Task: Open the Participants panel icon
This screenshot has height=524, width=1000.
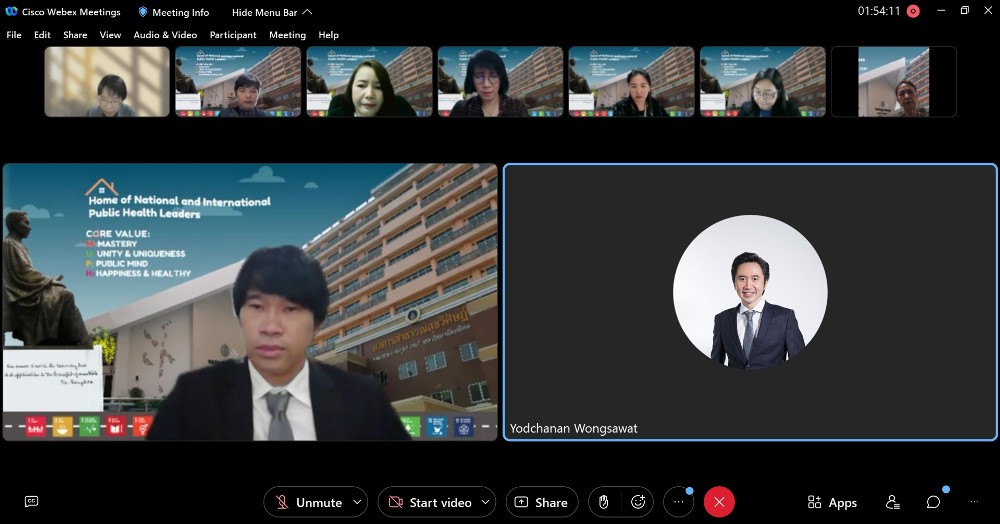Action: pos(893,502)
